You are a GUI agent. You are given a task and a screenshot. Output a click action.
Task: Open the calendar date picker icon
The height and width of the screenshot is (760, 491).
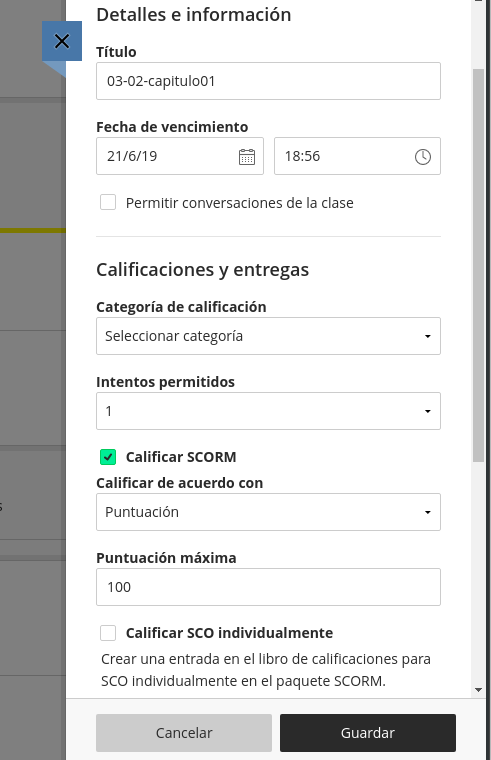[x=247, y=157]
